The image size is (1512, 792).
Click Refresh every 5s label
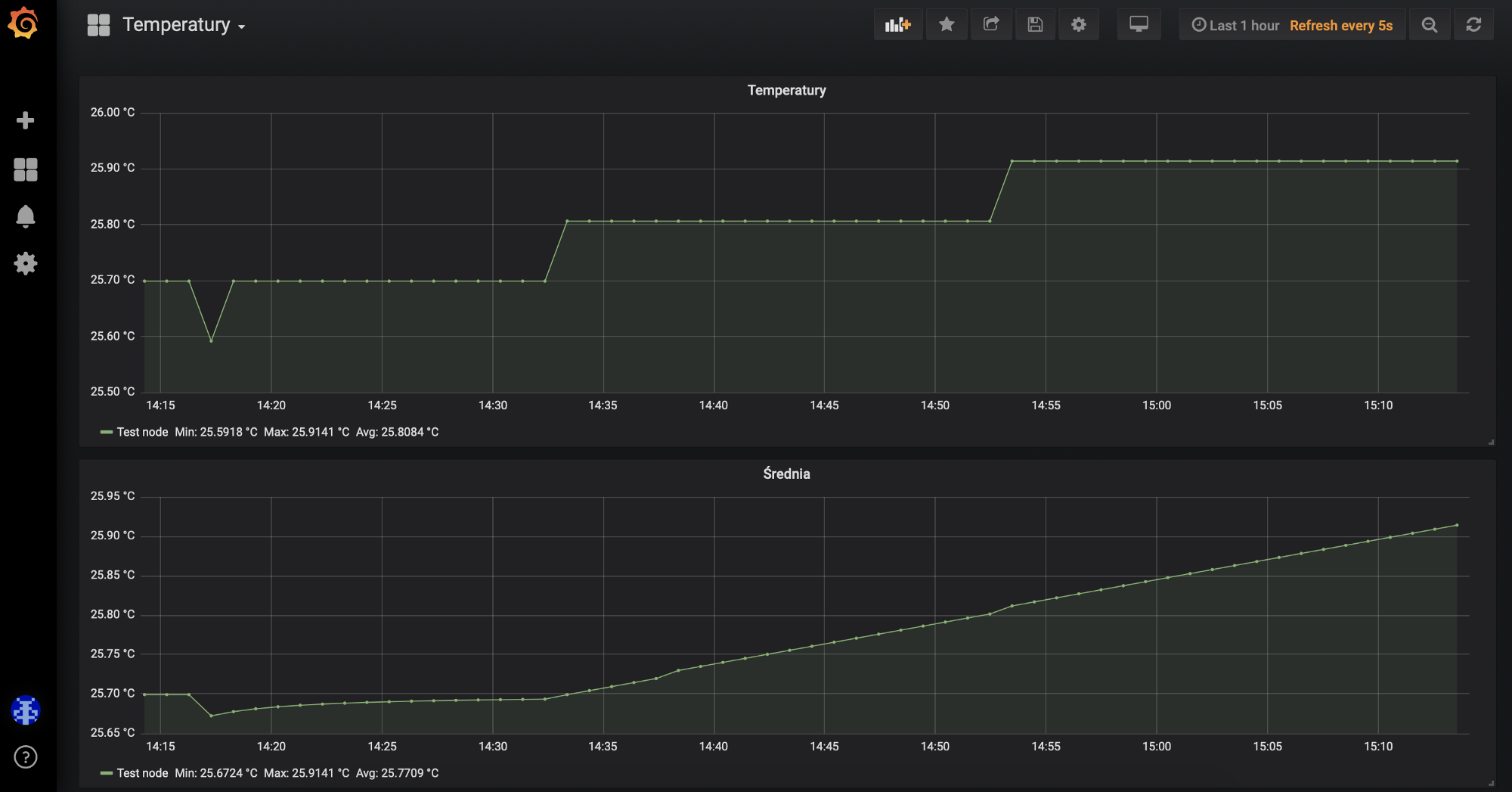click(x=1341, y=26)
